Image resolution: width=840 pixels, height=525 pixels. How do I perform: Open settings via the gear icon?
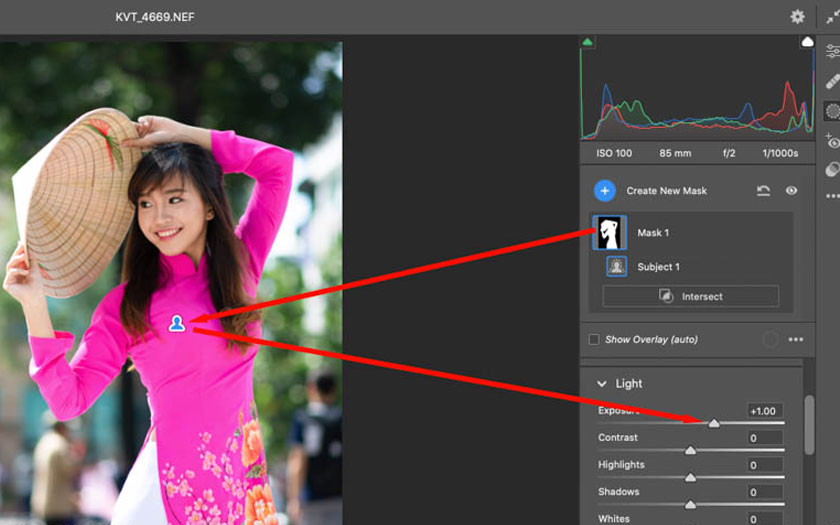click(x=797, y=17)
